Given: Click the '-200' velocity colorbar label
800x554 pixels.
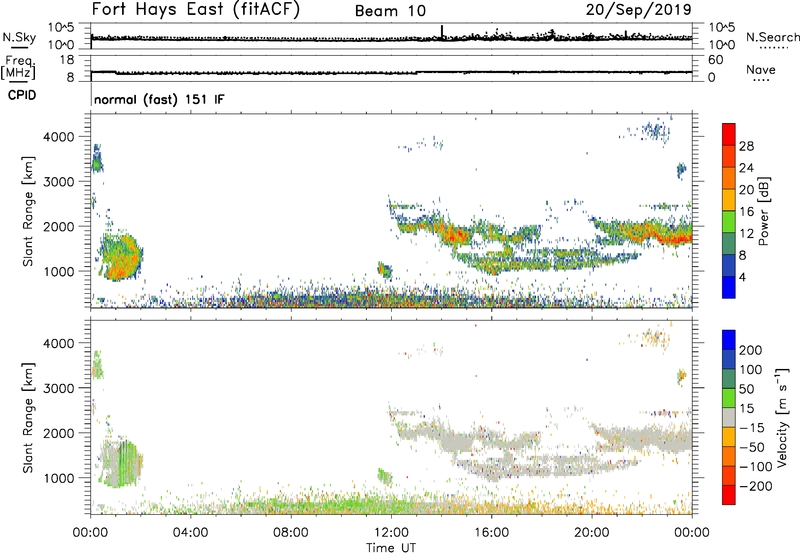Looking at the screenshot, I should [x=755, y=486].
